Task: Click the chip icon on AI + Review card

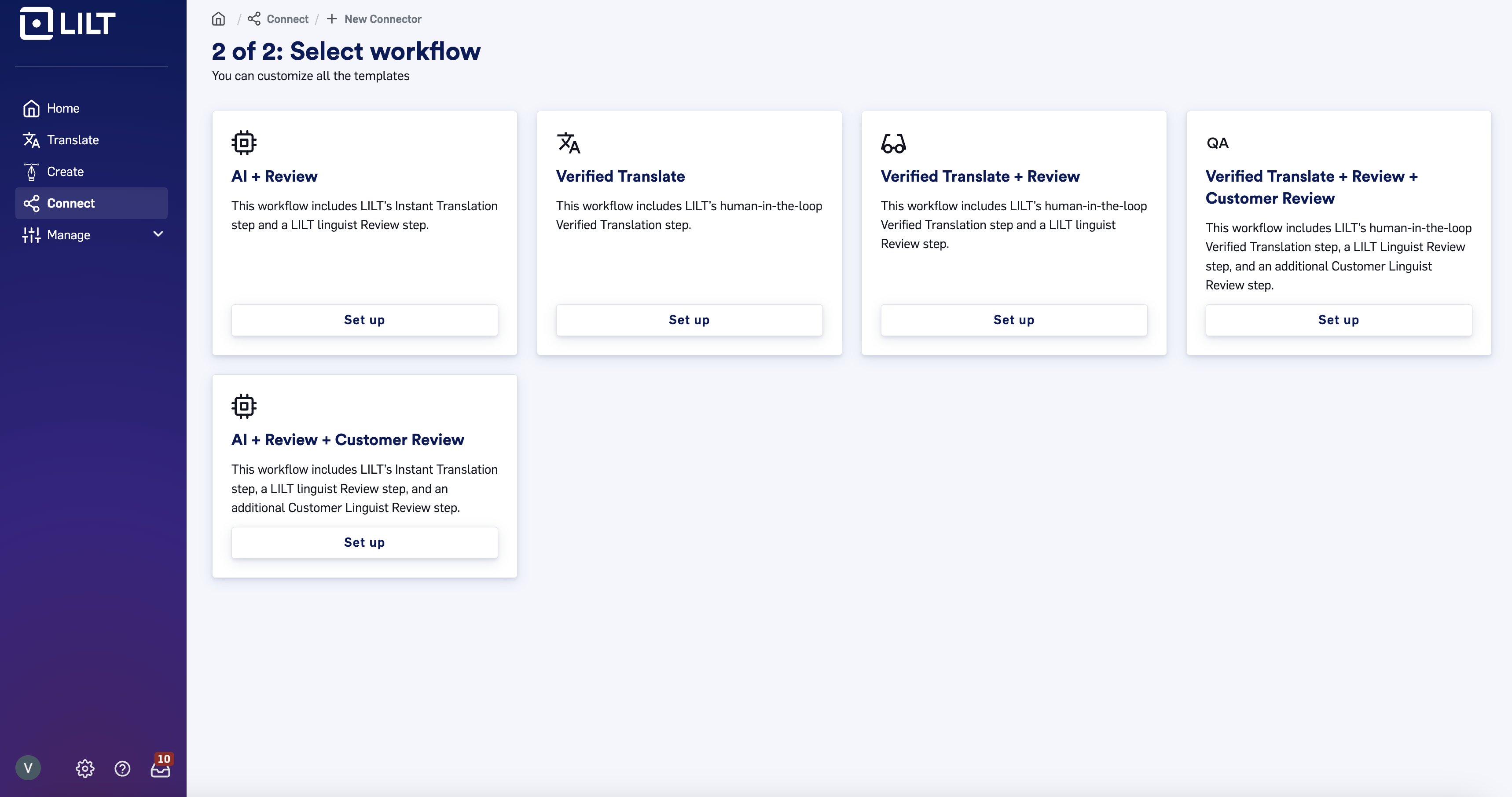Action: [244, 143]
